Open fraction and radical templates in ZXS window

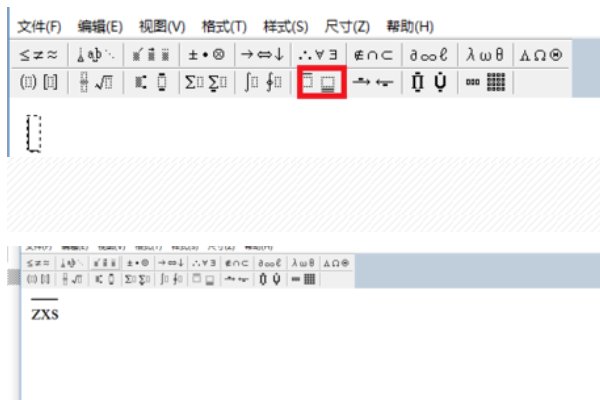[x=72, y=279]
